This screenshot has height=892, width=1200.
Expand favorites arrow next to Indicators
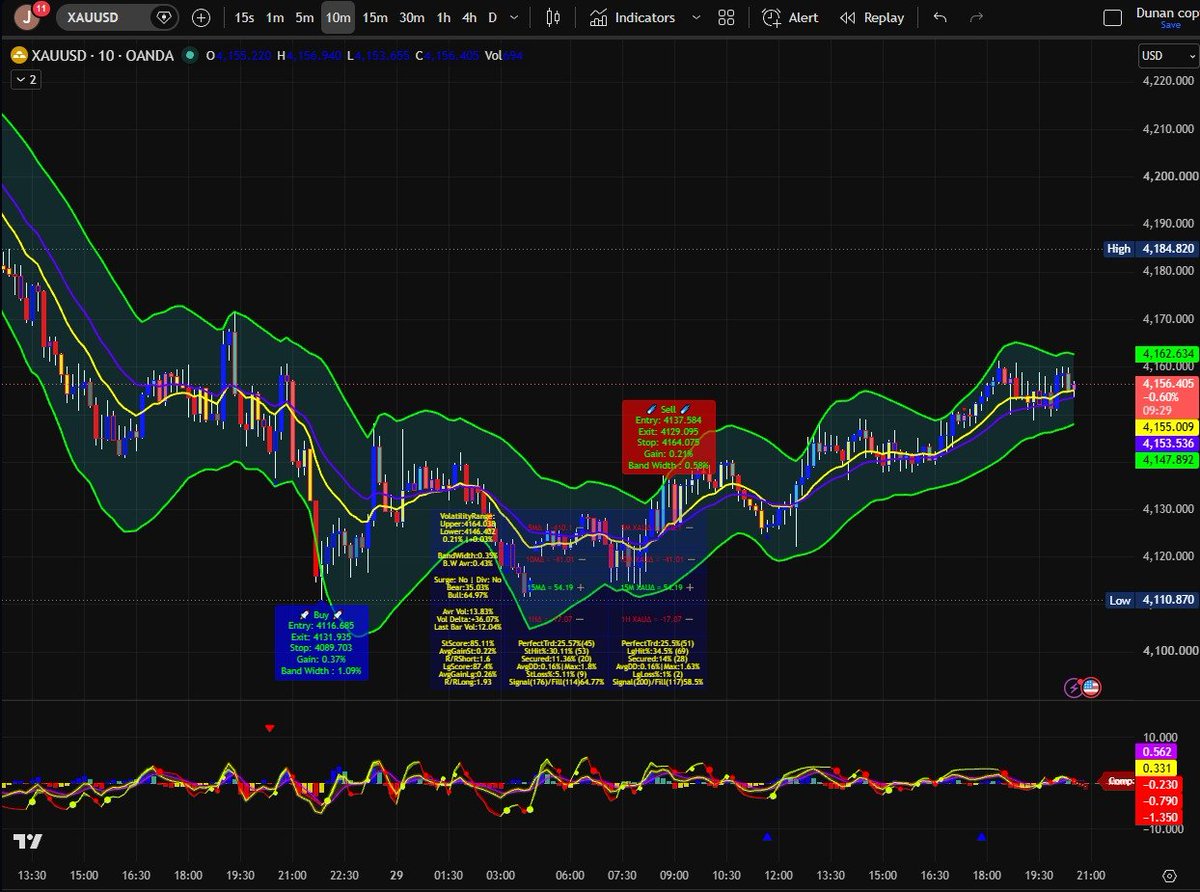point(696,17)
